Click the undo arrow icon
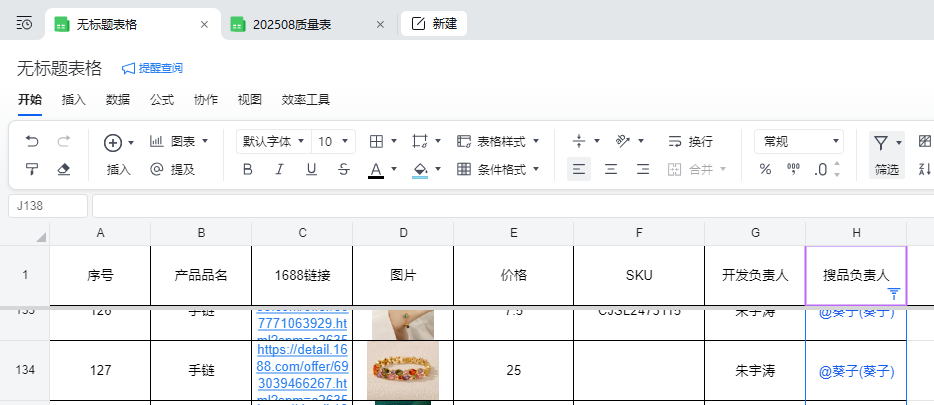The height and width of the screenshot is (405, 934). (x=32, y=142)
